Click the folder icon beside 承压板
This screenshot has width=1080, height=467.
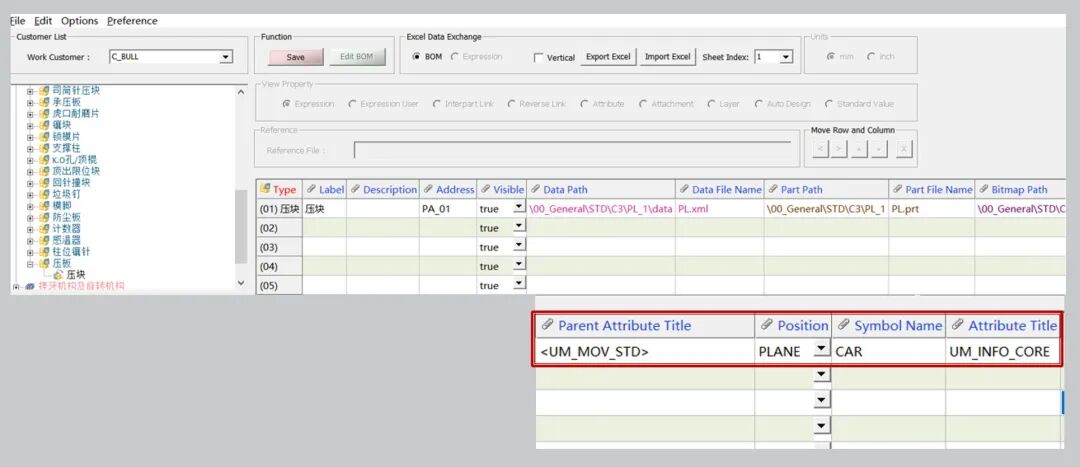pos(45,102)
